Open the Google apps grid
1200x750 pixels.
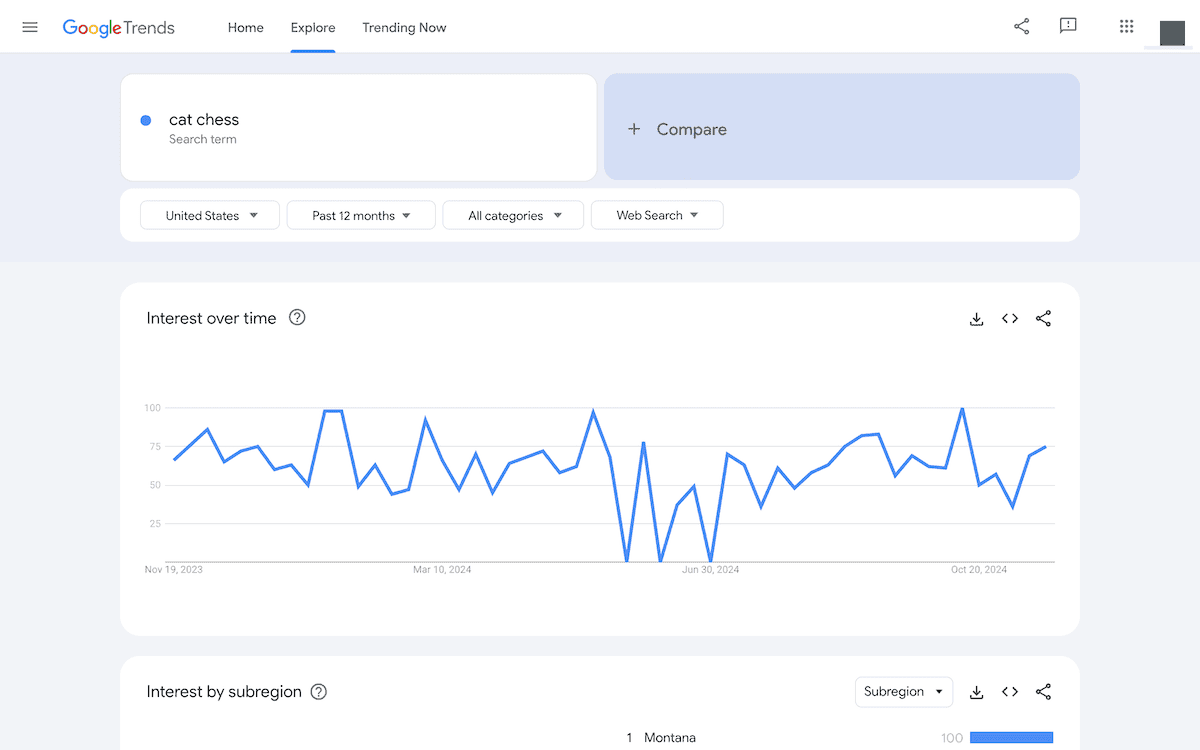tap(1127, 27)
